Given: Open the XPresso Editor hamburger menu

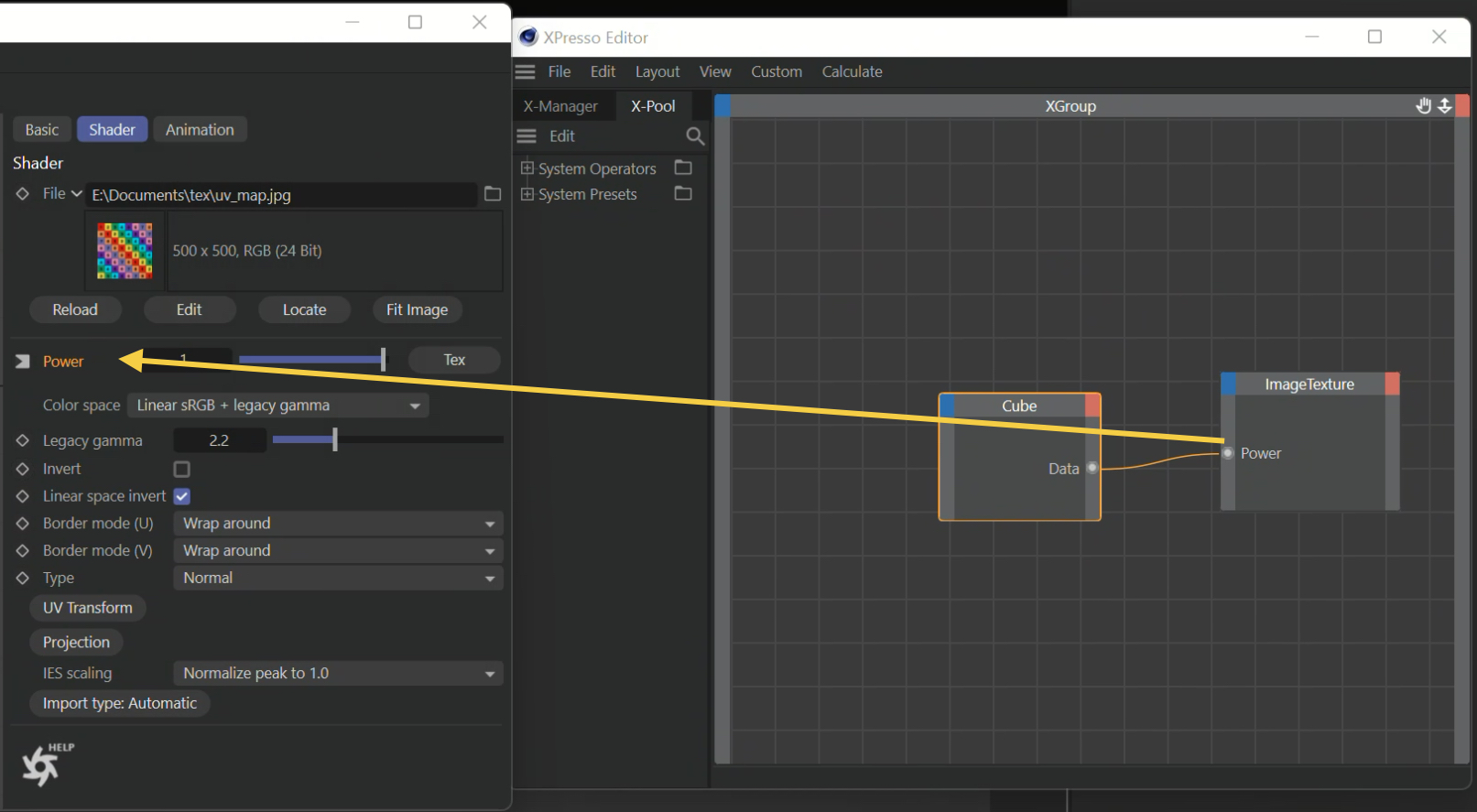Looking at the screenshot, I should 525,71.
